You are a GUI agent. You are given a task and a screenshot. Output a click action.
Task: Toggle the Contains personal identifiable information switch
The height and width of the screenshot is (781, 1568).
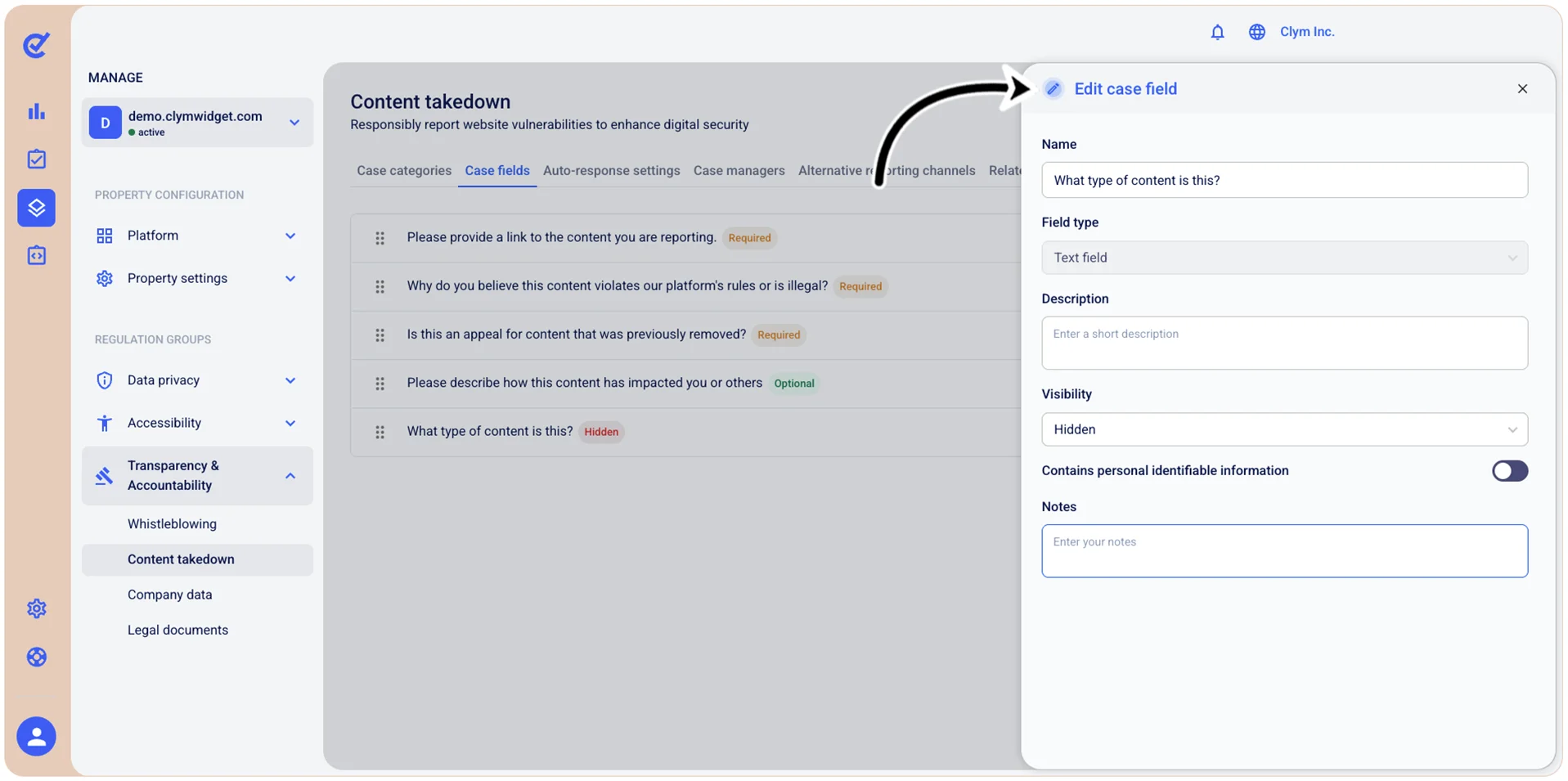tap(1509, 471)
